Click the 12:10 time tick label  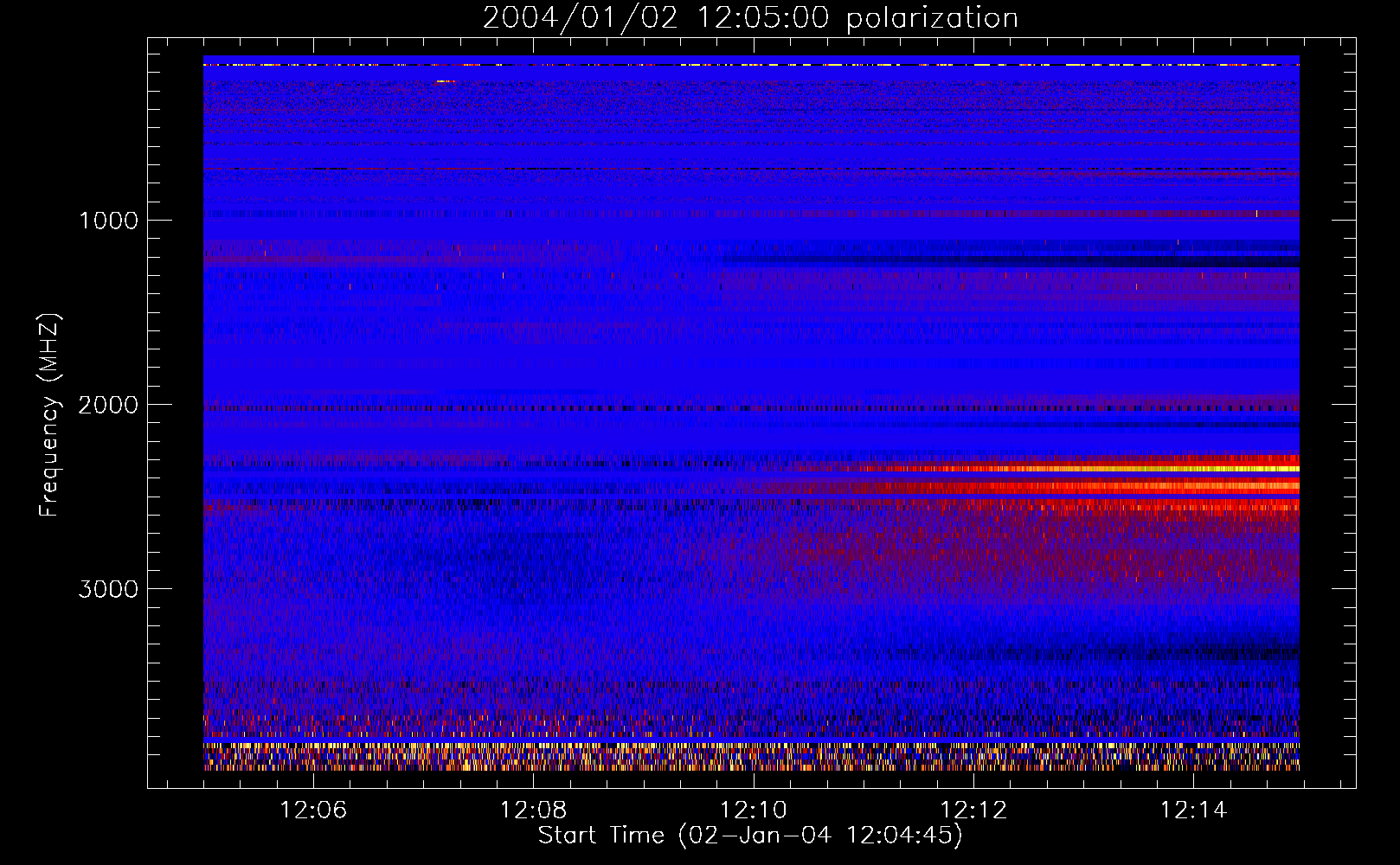(x=754, y=810)
